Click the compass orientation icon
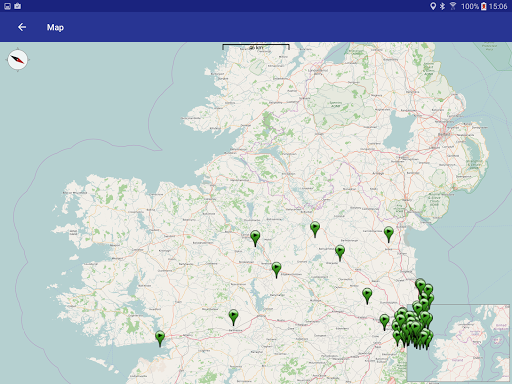The width and height of the screenshot is (512, 384). pos(18,60)
